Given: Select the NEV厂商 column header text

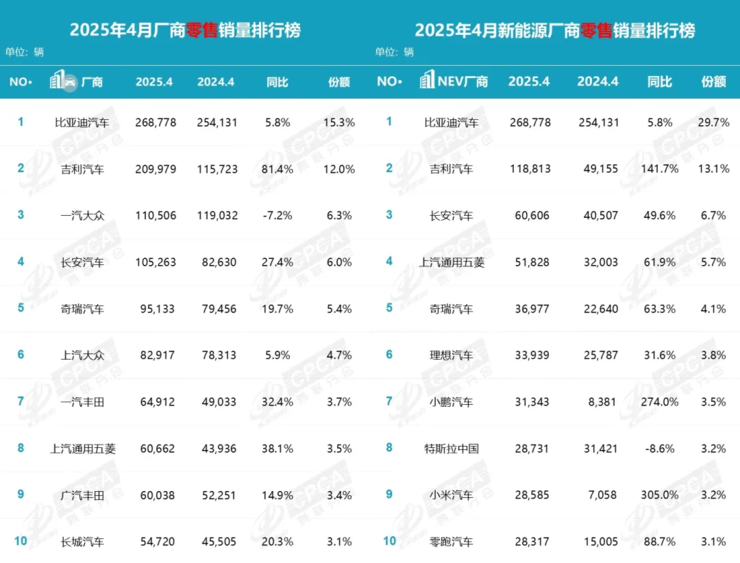Looking at the screenshot, I should click(462, 82).
